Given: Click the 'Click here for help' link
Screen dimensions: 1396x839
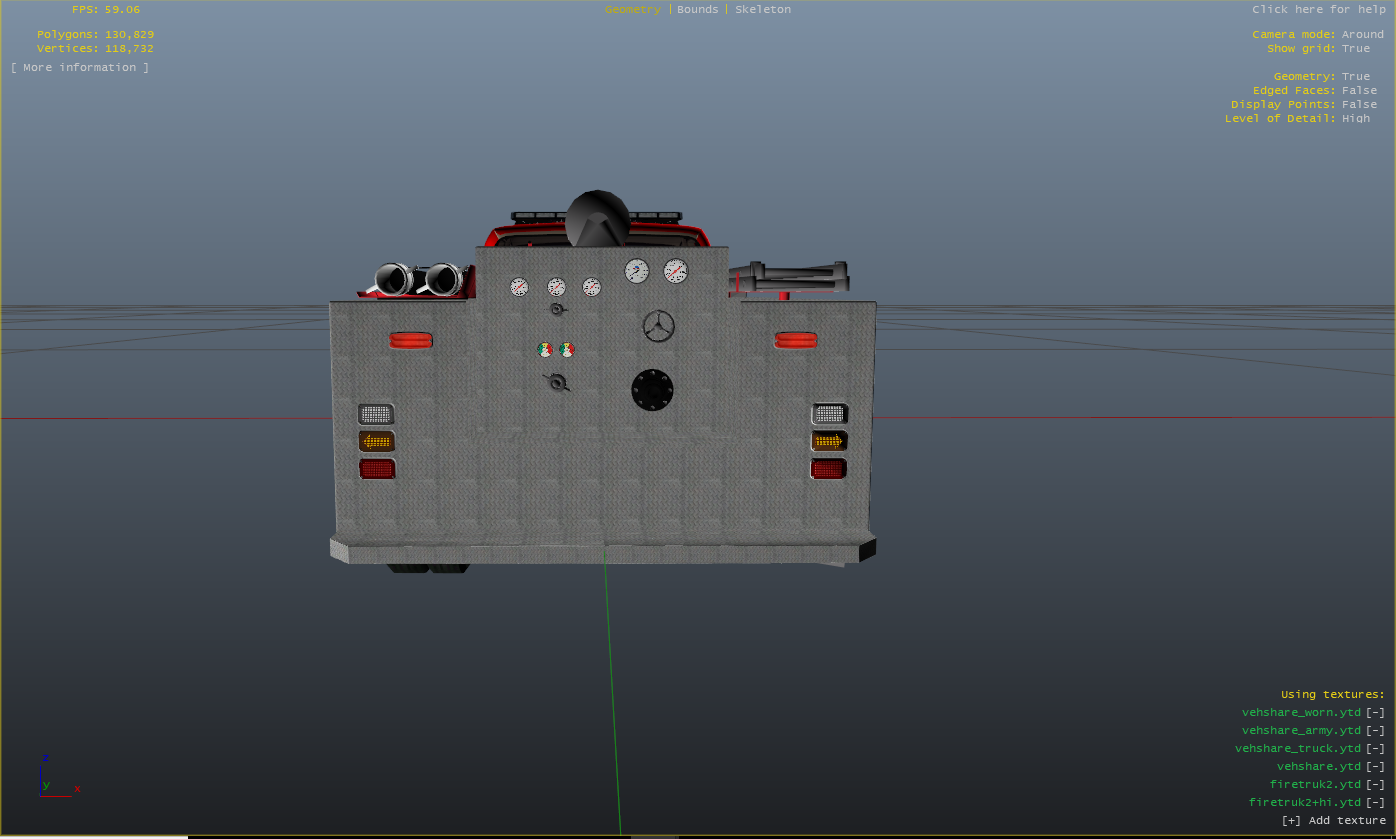Looking at the screenshot, I should pos(1318,9).
